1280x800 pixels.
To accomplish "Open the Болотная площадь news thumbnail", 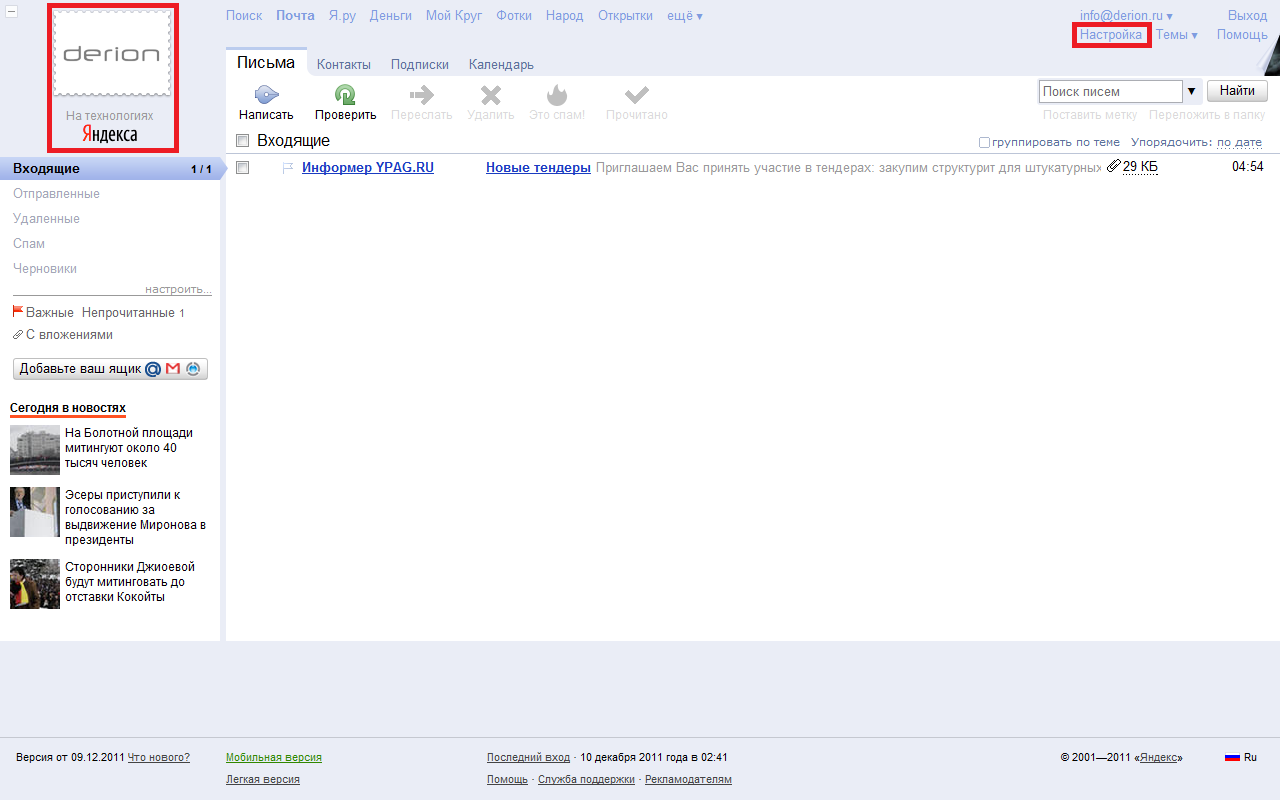I will click(35, 449).
